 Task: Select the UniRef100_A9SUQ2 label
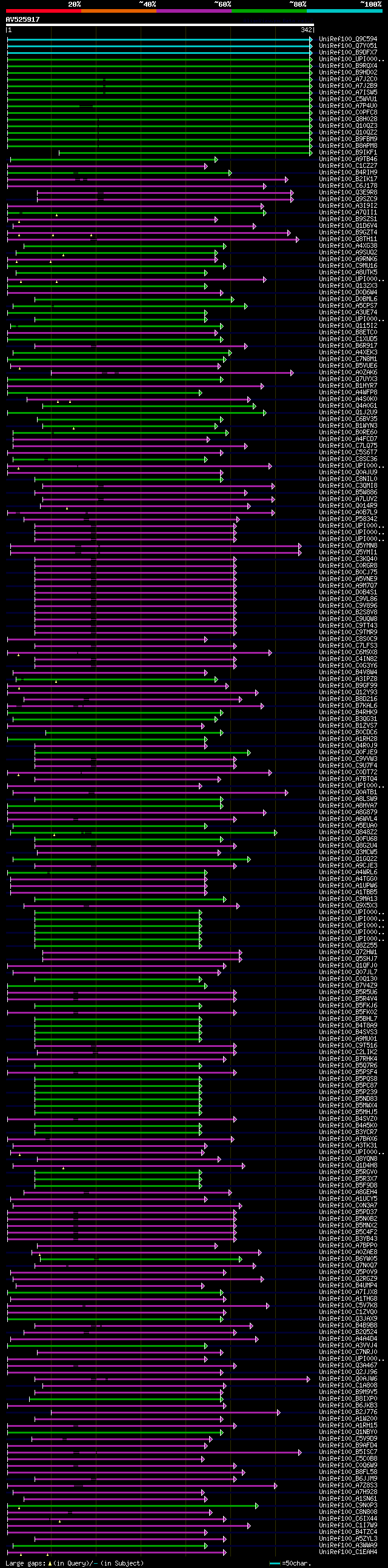348,253
